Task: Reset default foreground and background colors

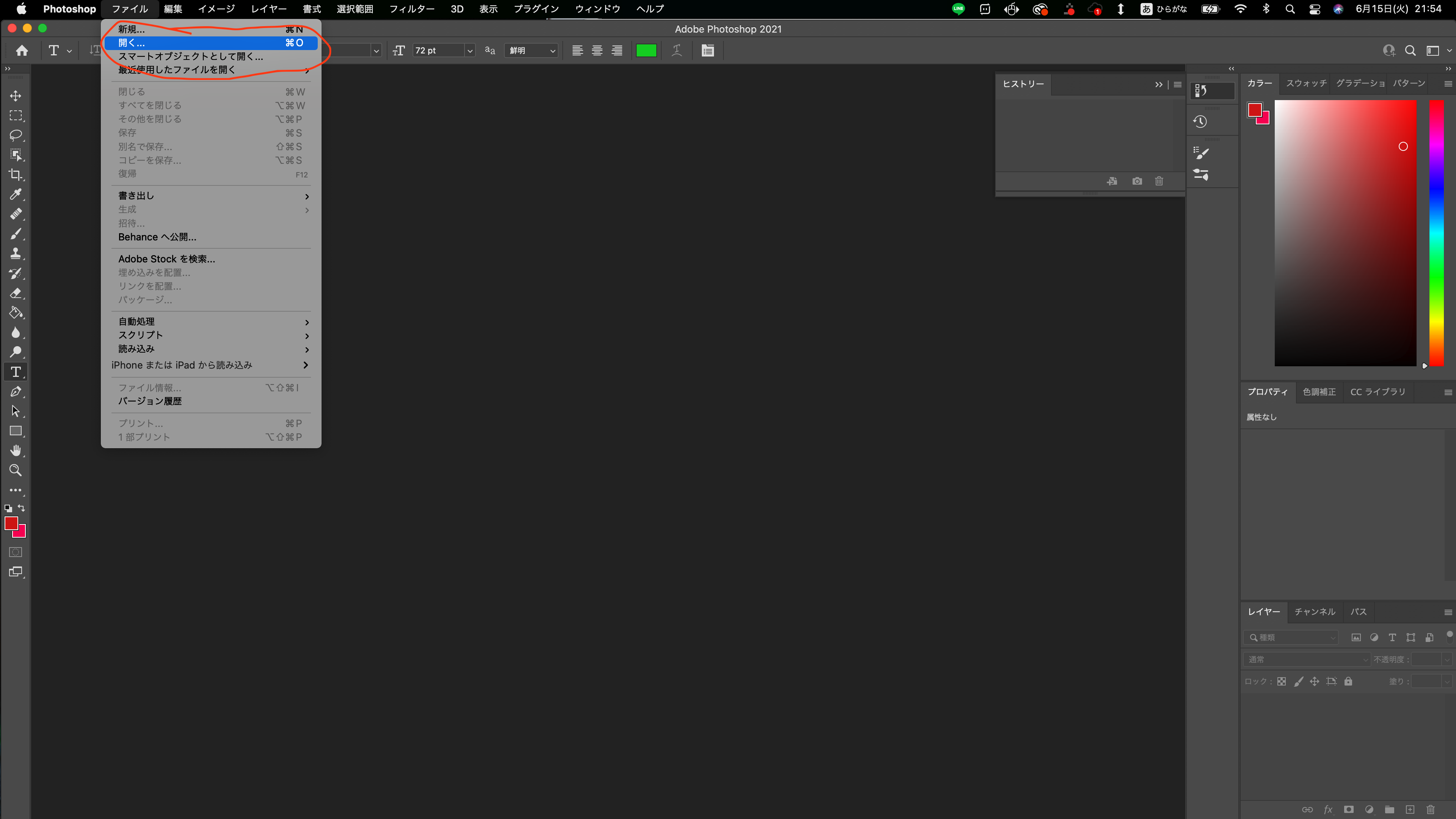Action: click(8, 508)
